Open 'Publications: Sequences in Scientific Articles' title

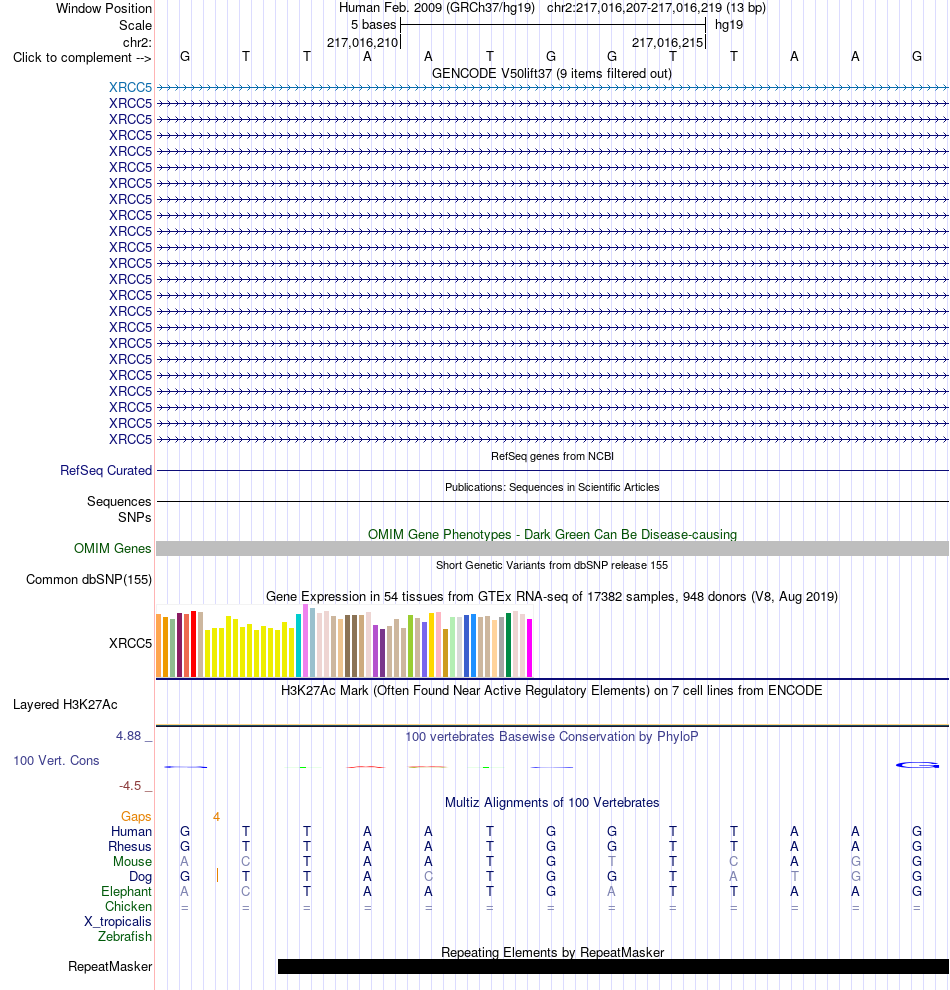(552, 487)
